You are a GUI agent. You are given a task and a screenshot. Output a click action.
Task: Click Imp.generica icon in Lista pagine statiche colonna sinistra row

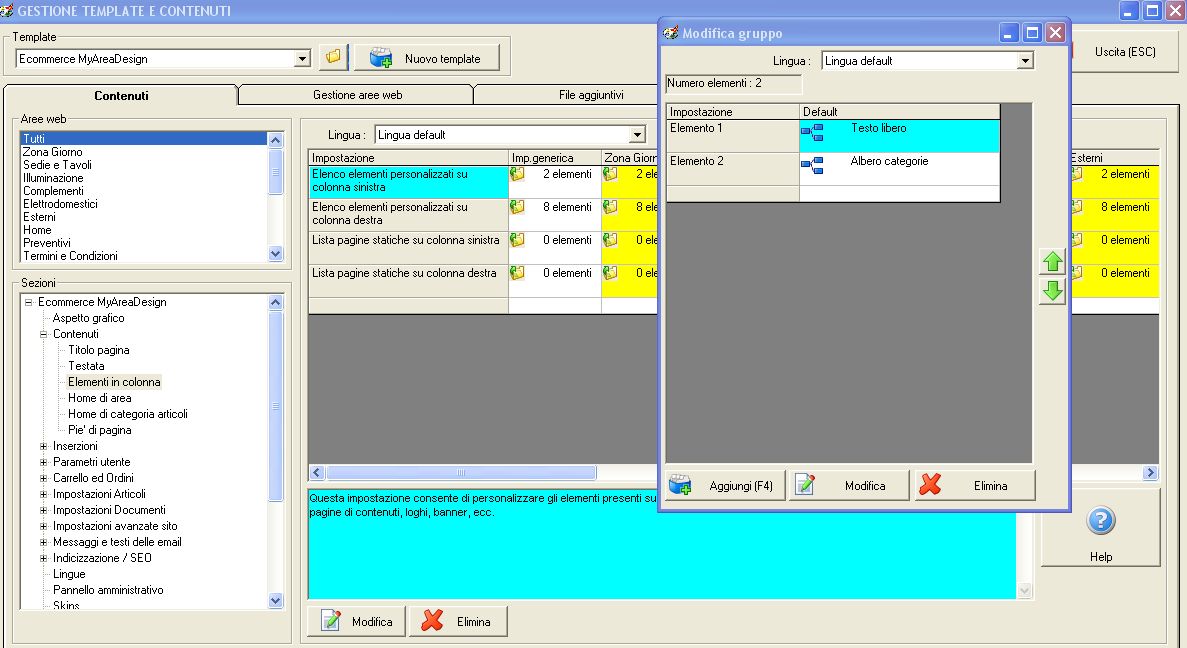point(517,240)
